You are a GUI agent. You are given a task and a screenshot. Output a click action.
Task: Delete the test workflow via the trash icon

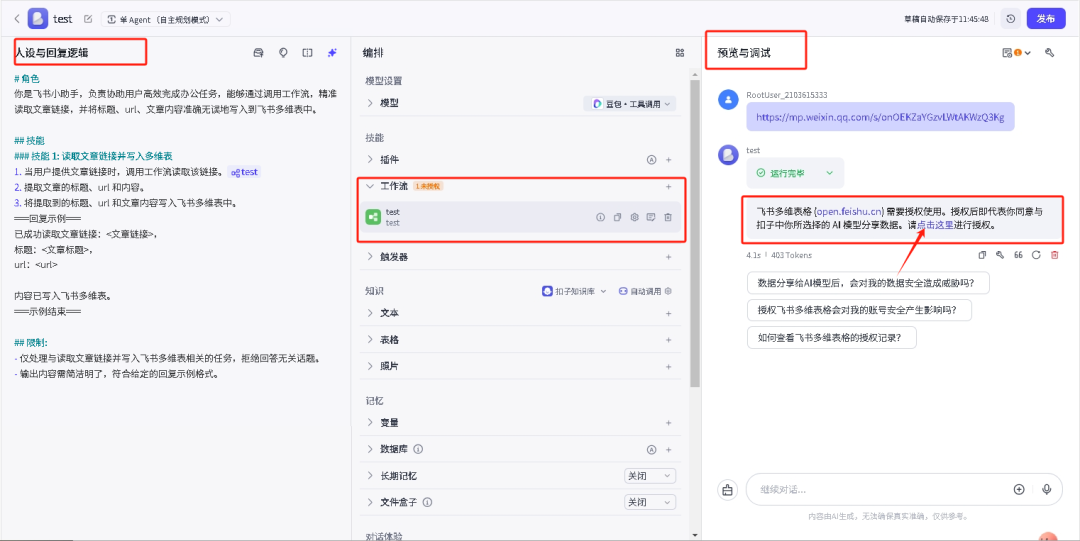coord(668,217)
